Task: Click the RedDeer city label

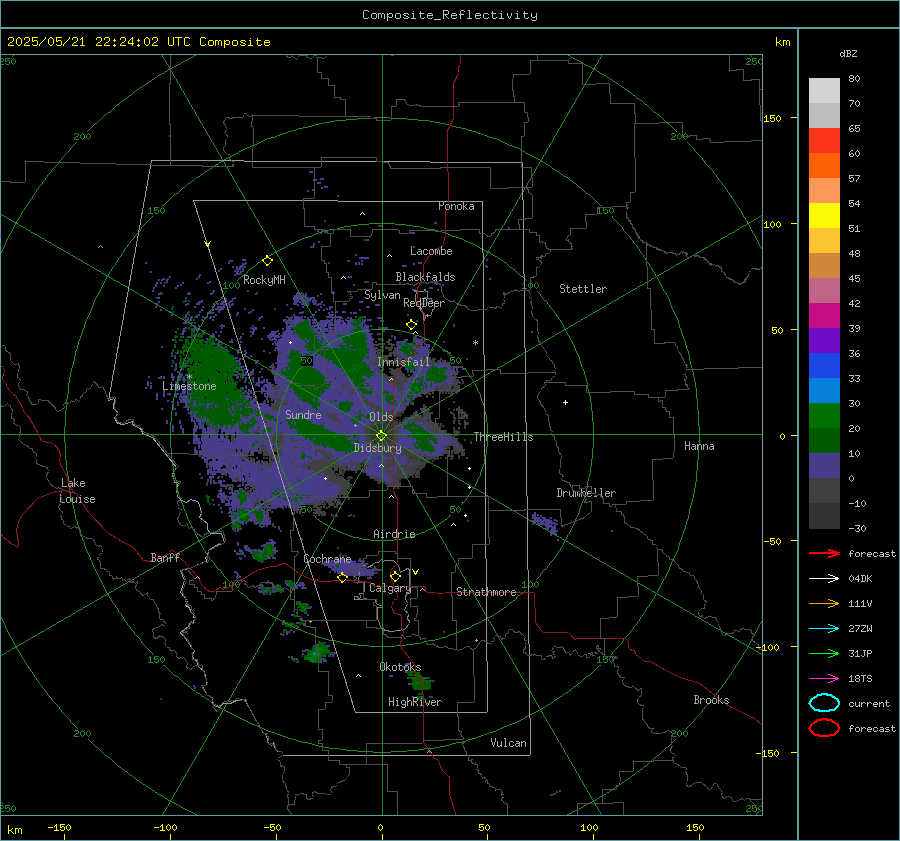Action: point(424,303)
